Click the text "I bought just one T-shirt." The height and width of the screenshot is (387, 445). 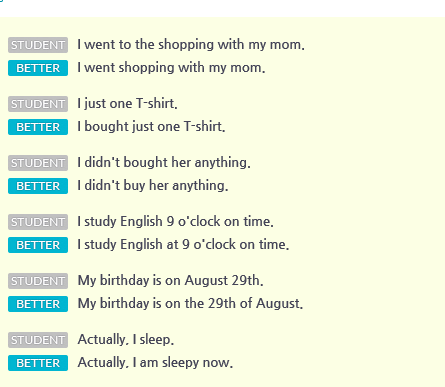[151, 127]
